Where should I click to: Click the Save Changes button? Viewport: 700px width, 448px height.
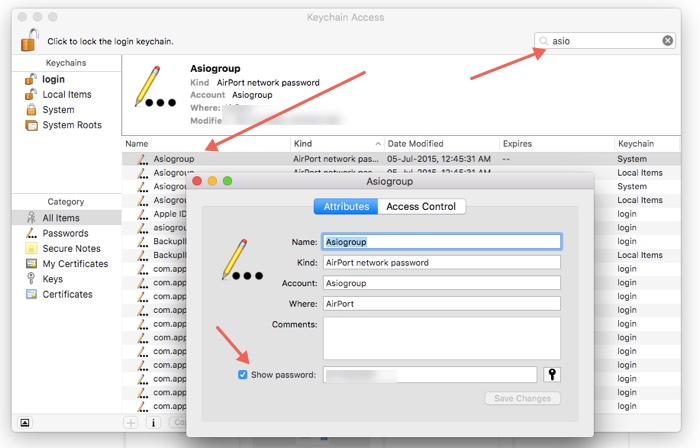[x=522, y=398]
